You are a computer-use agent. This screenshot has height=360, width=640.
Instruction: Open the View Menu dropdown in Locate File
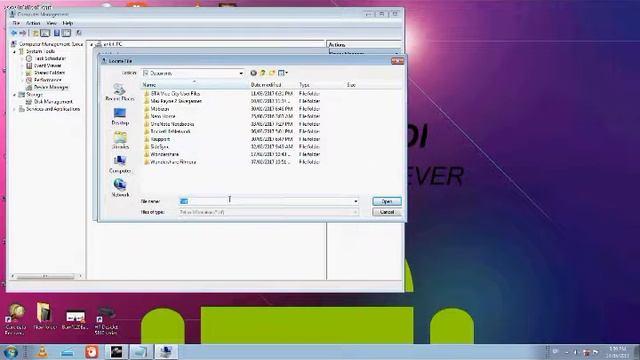(283, 73)
